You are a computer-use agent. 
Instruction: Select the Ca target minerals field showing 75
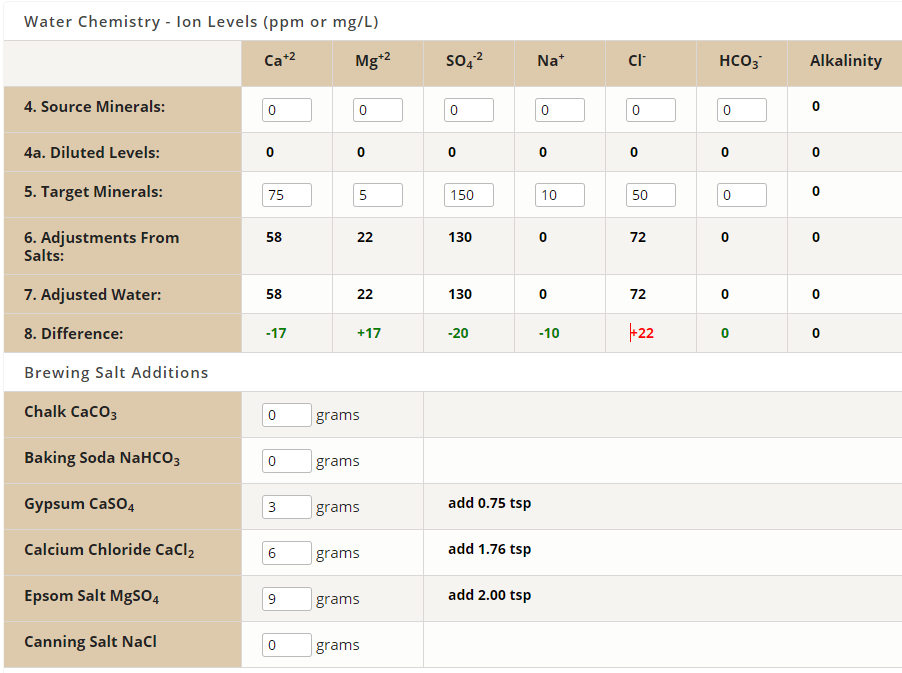[x=287, y=195]
